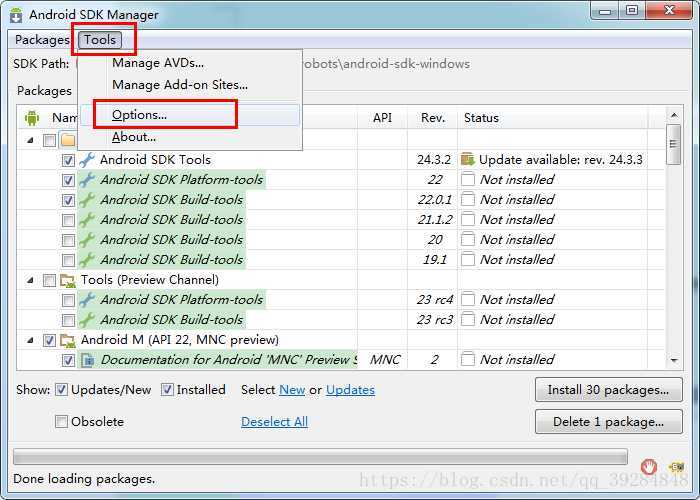Click scrollbar down arrow in package list
Image resolution: width=700 pixels, height=500 pixels.
674,360
